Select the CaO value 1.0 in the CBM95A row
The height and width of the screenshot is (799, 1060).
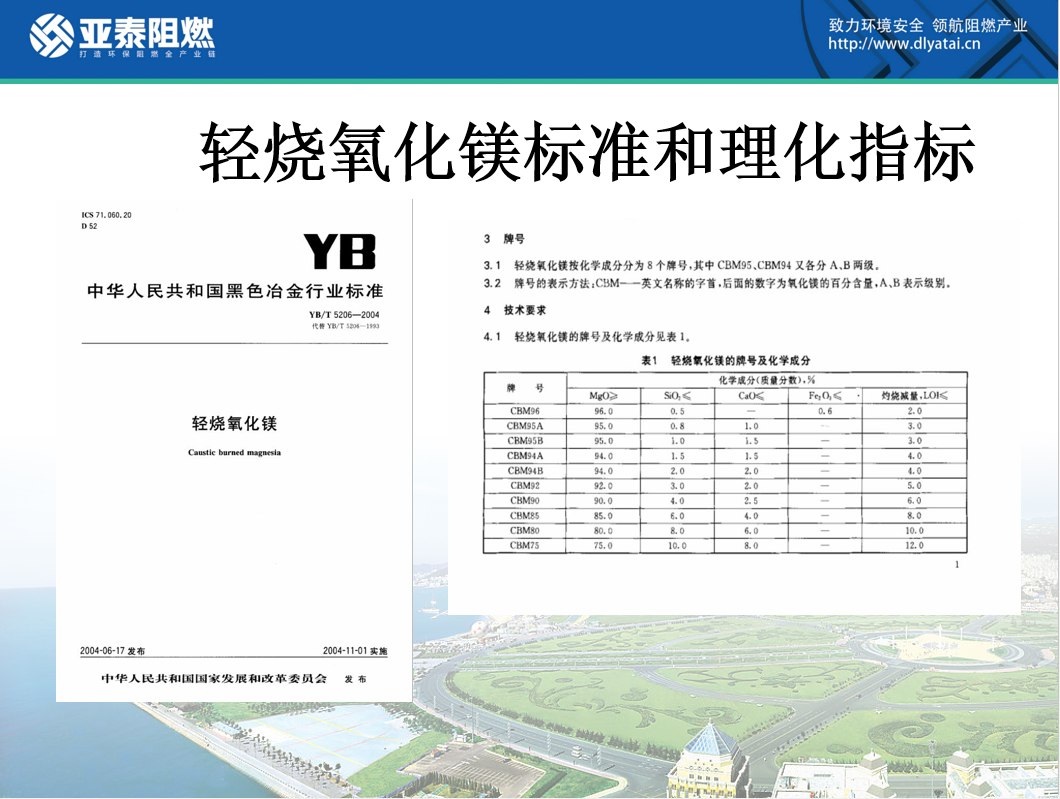pyautogui.click(x=751, y=426)
